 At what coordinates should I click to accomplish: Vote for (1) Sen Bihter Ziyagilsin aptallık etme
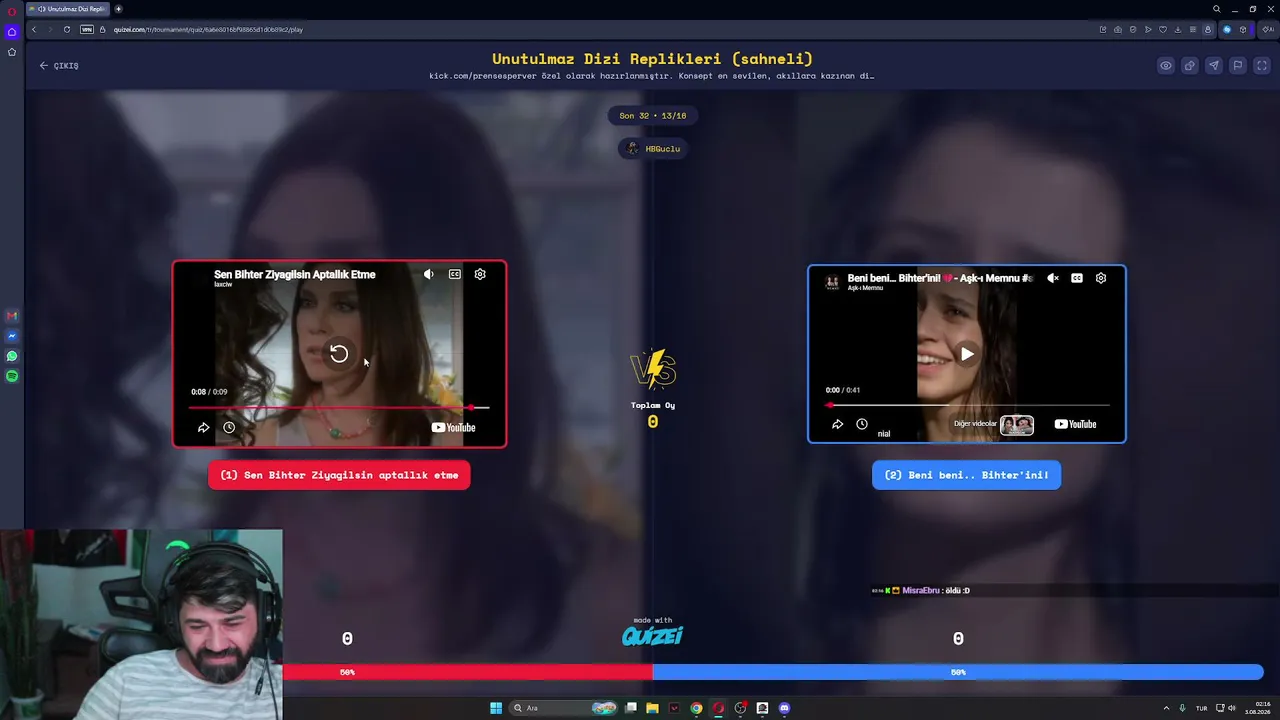(339, 475)
